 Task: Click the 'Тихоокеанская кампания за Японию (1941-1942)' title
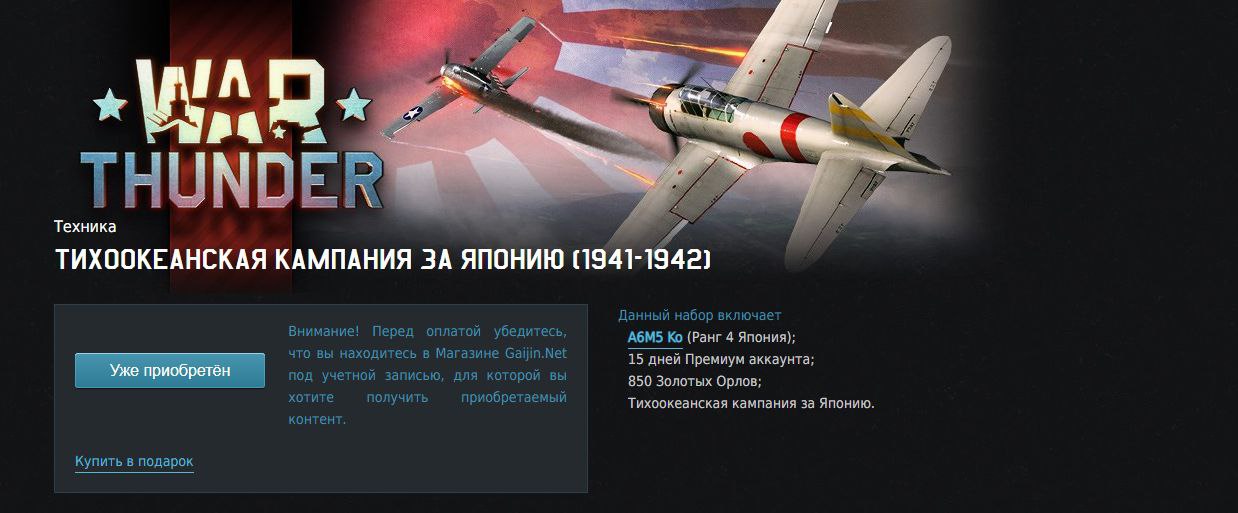tap(383, 260)
